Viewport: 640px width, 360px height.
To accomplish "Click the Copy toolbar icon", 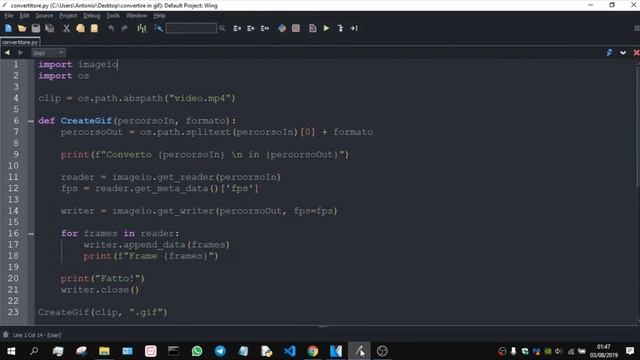I will 80,28.
